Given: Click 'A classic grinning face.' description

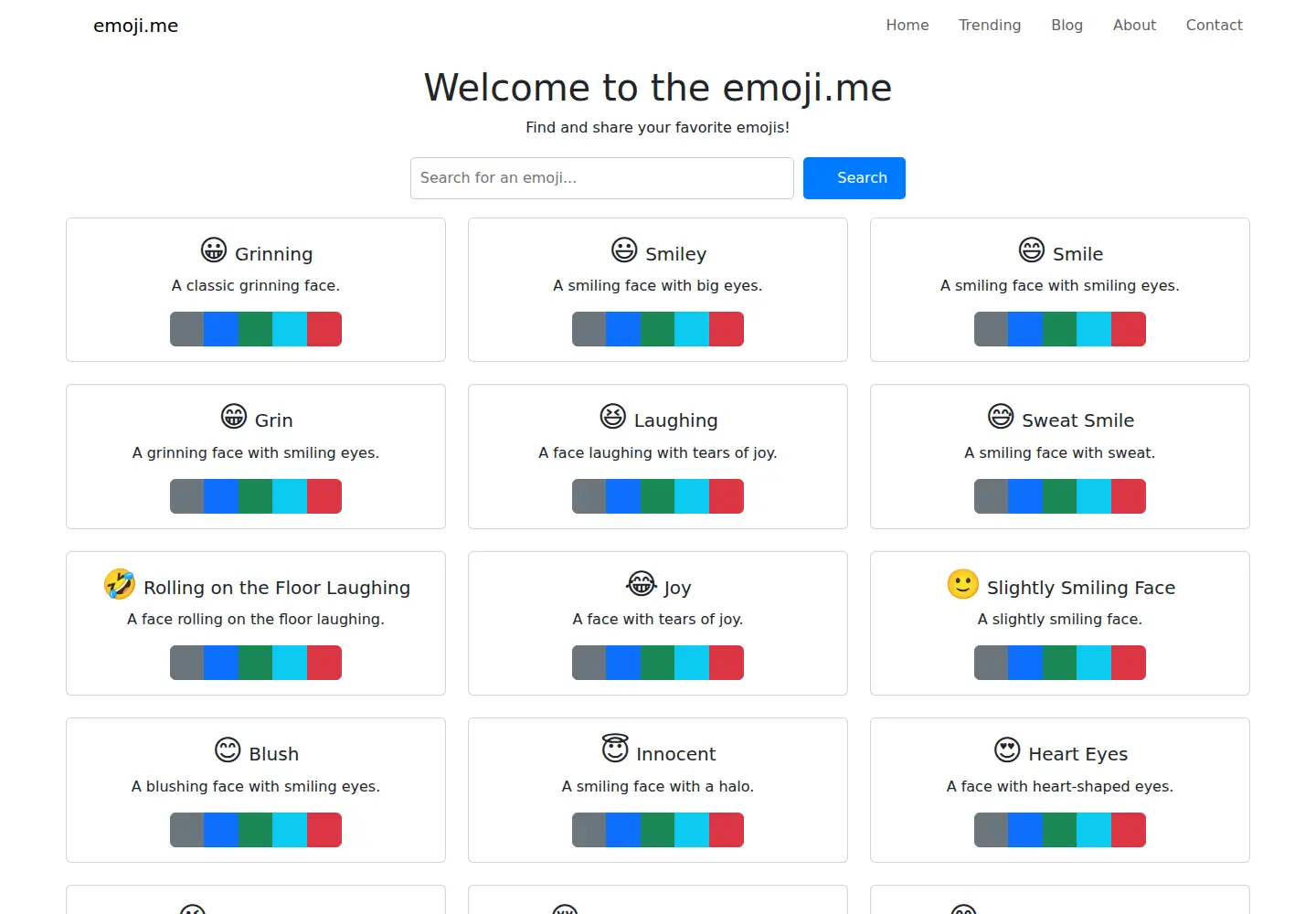Looking at the screenshot, I should click(256, 285).
